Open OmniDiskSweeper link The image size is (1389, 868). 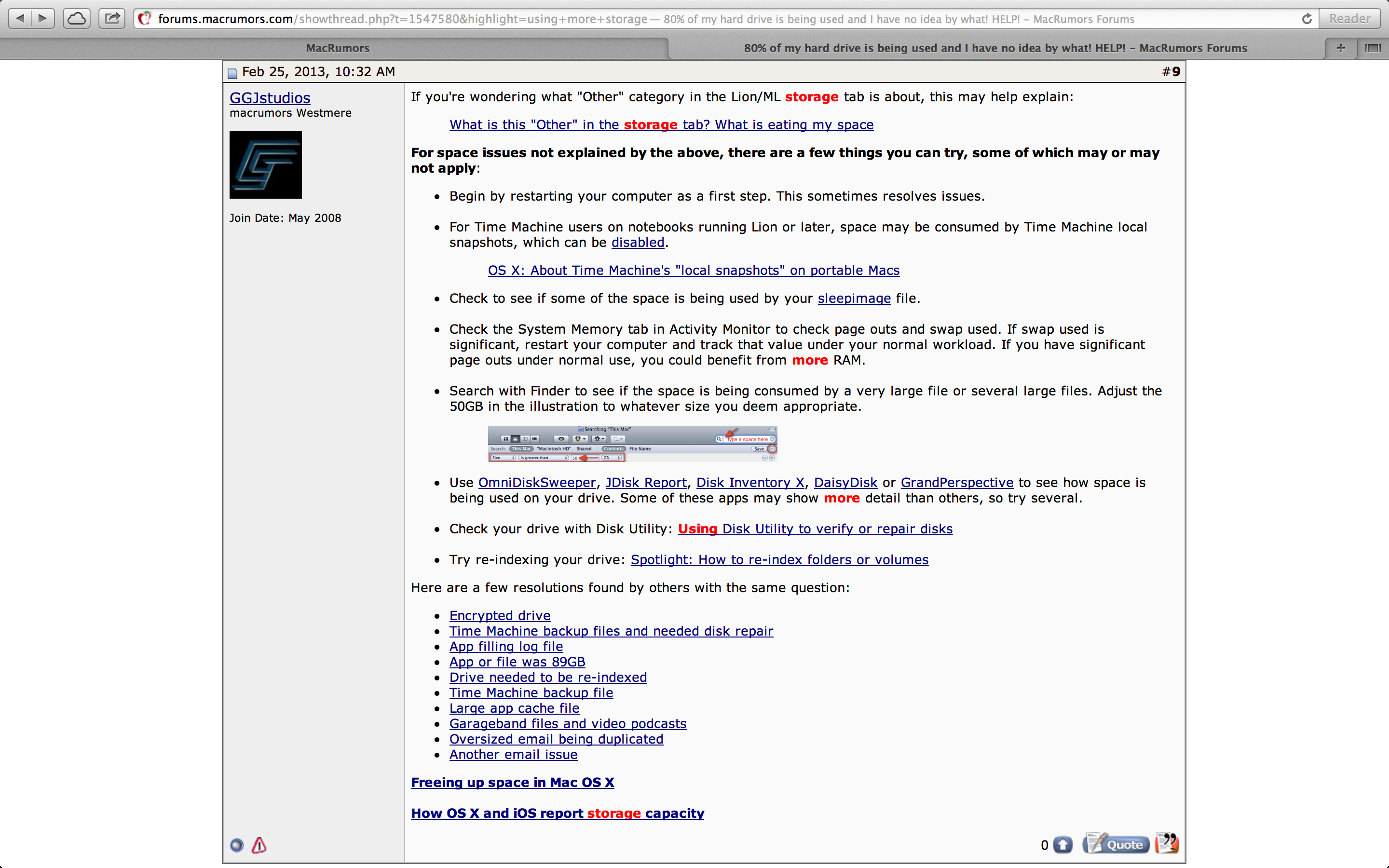(x=537, y=483)
